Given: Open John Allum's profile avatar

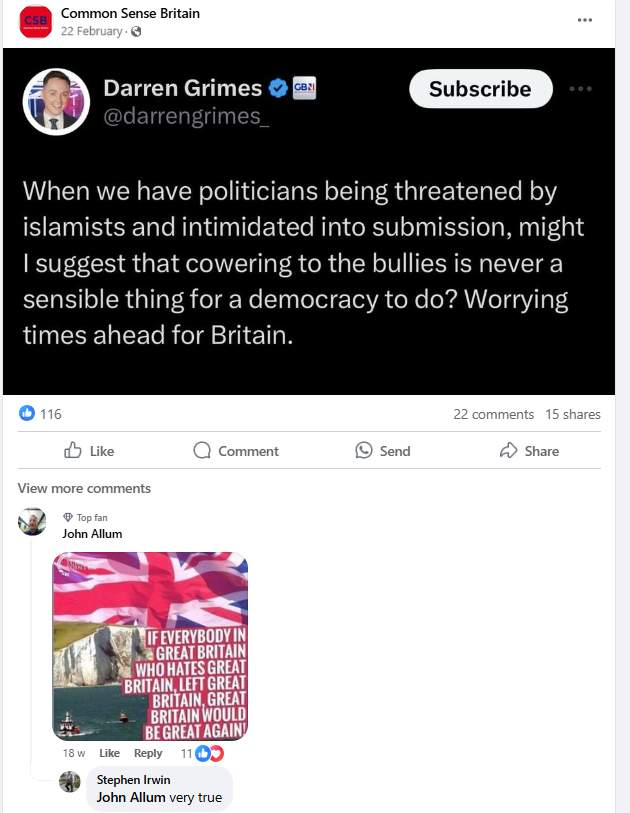Looking at the screenshot, I should [x=32, y=522].
